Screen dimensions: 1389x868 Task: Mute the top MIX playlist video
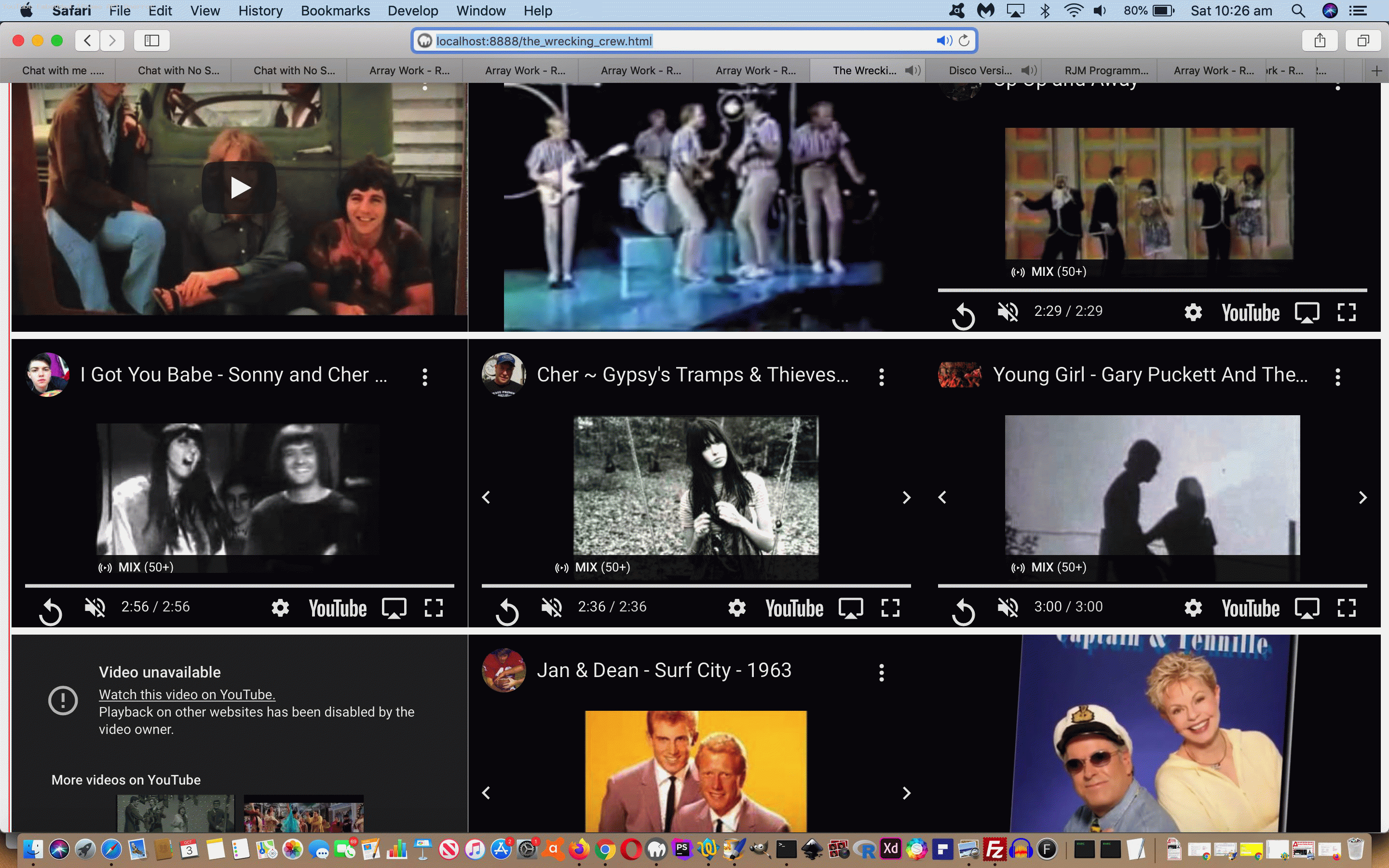click(x=1008, y=311)
